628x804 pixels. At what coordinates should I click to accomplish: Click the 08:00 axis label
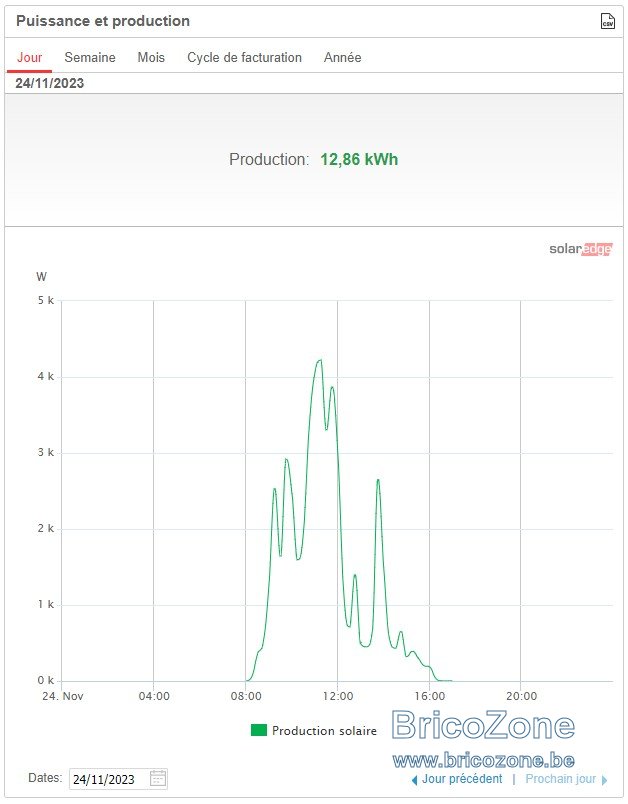tap(246, 696)
